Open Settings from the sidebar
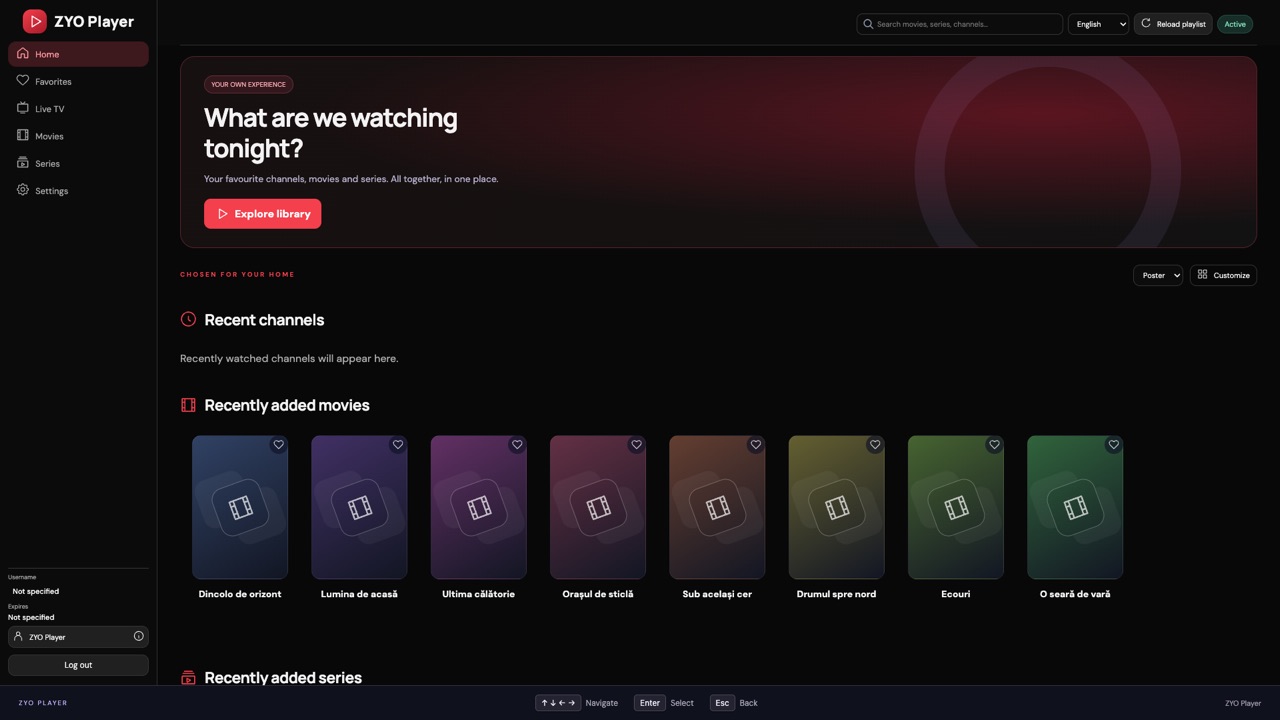The image size is (1280, 720). point(78,190)
